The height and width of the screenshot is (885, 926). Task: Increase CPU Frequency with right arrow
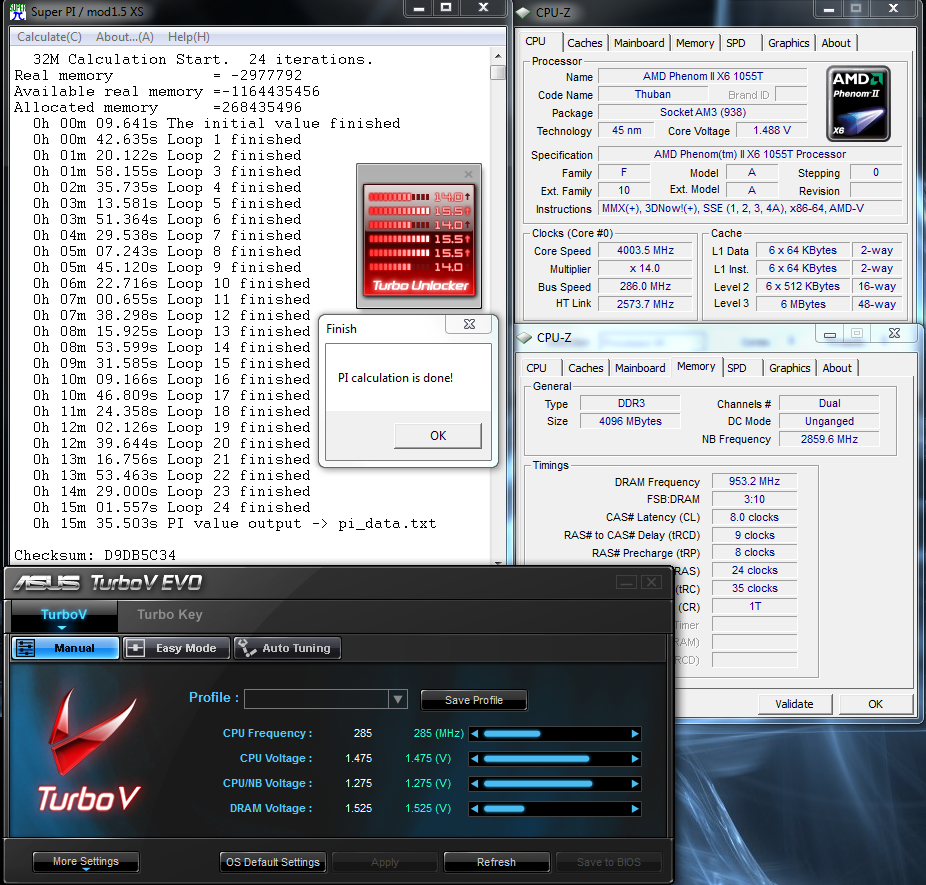pos(635,734)
